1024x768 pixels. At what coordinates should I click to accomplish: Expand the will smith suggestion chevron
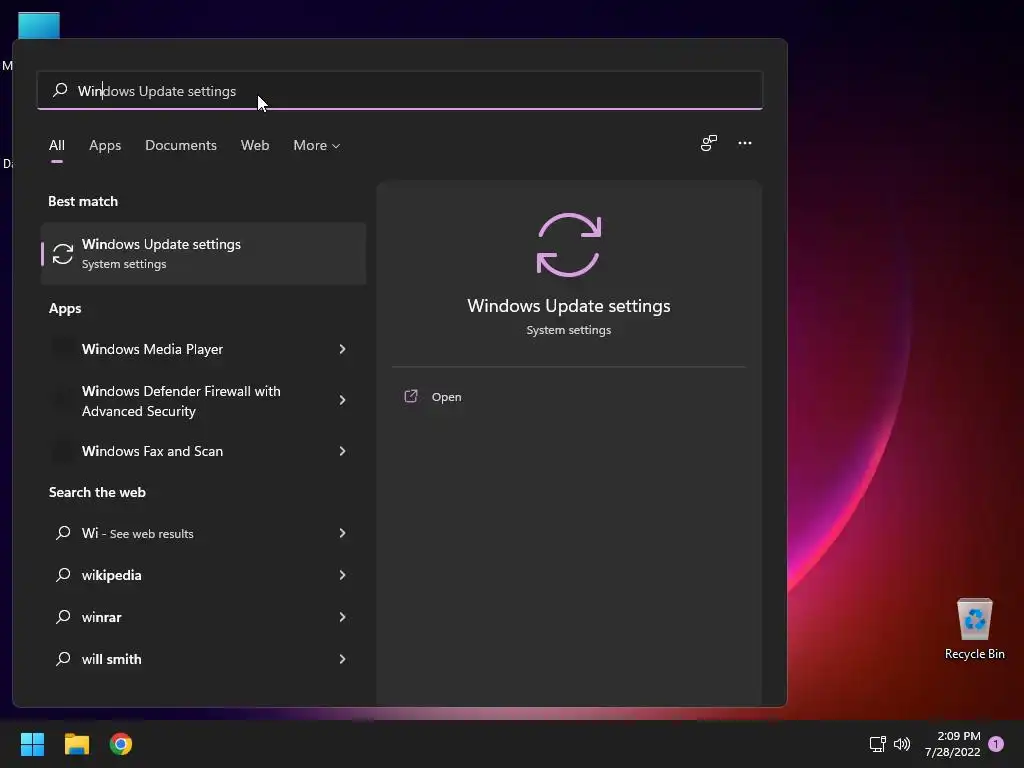pos(342,659)
